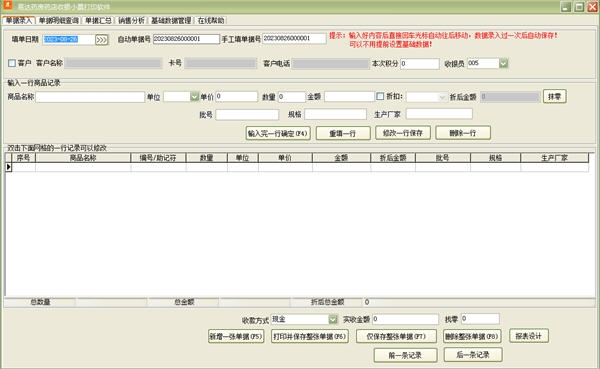Click the 生产厂家 input field

click(439, 114)
